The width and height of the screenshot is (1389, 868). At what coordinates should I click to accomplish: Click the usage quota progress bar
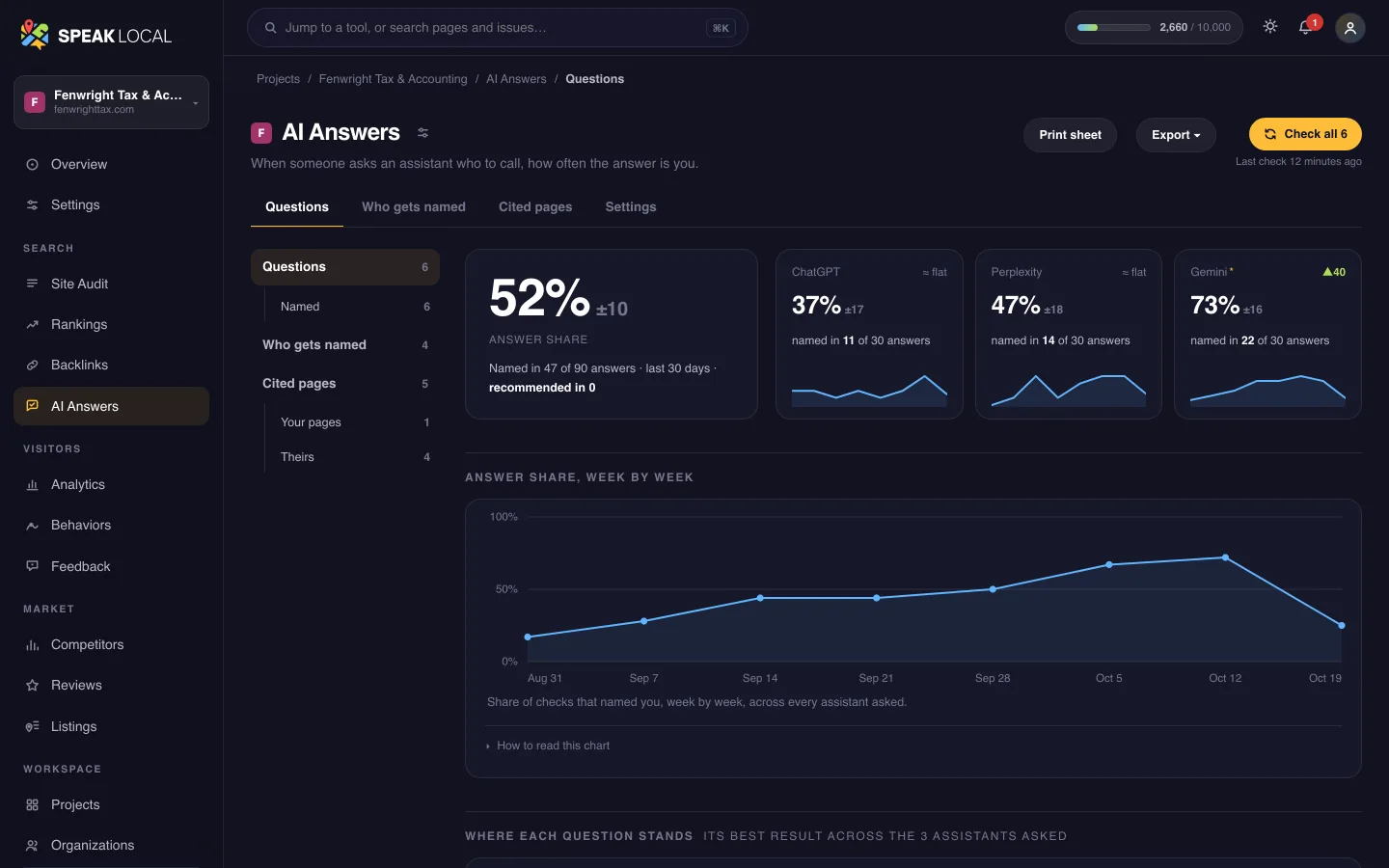1113,28
